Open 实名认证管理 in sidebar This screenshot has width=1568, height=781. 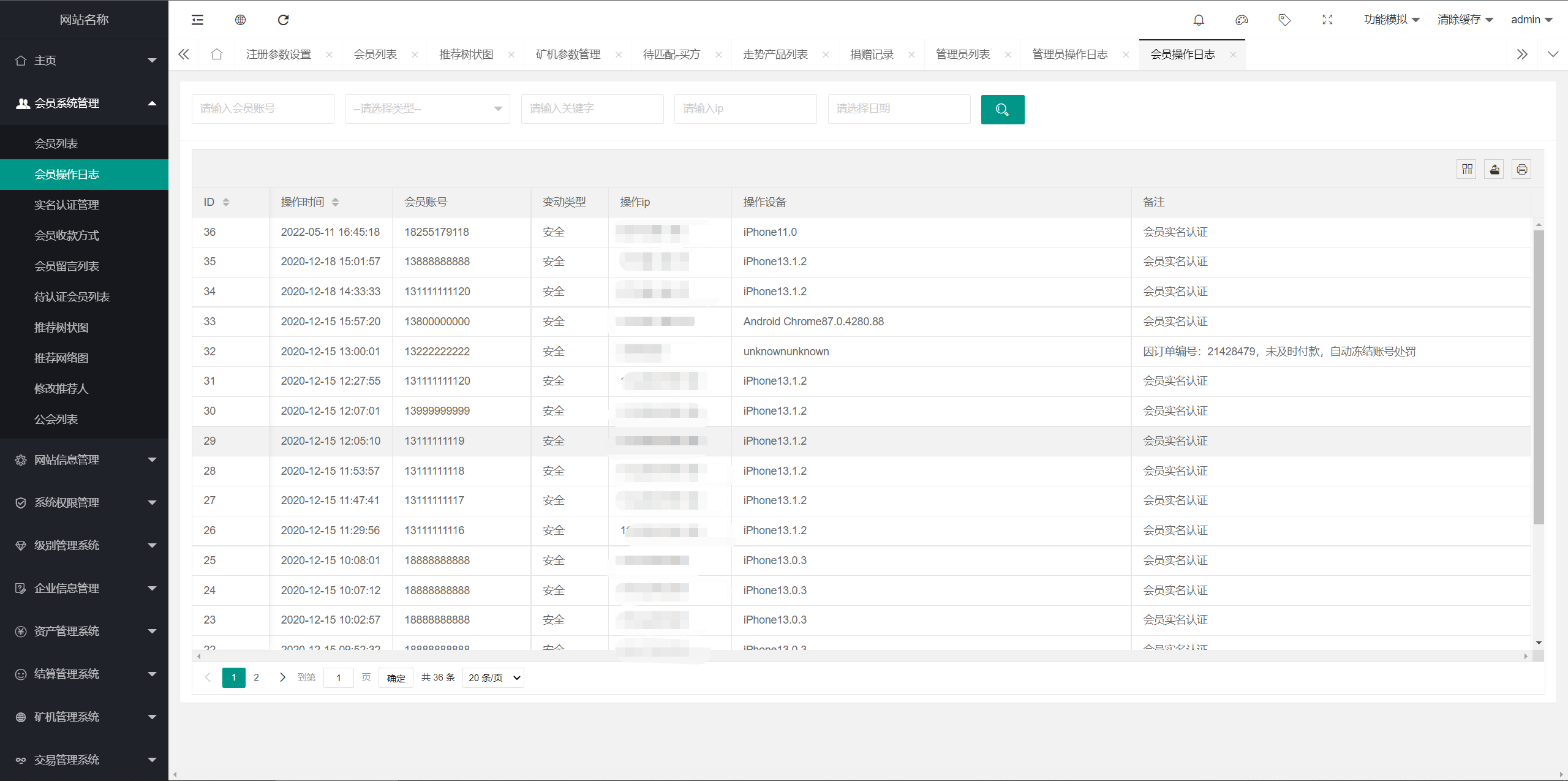click(x=67, y=205)
